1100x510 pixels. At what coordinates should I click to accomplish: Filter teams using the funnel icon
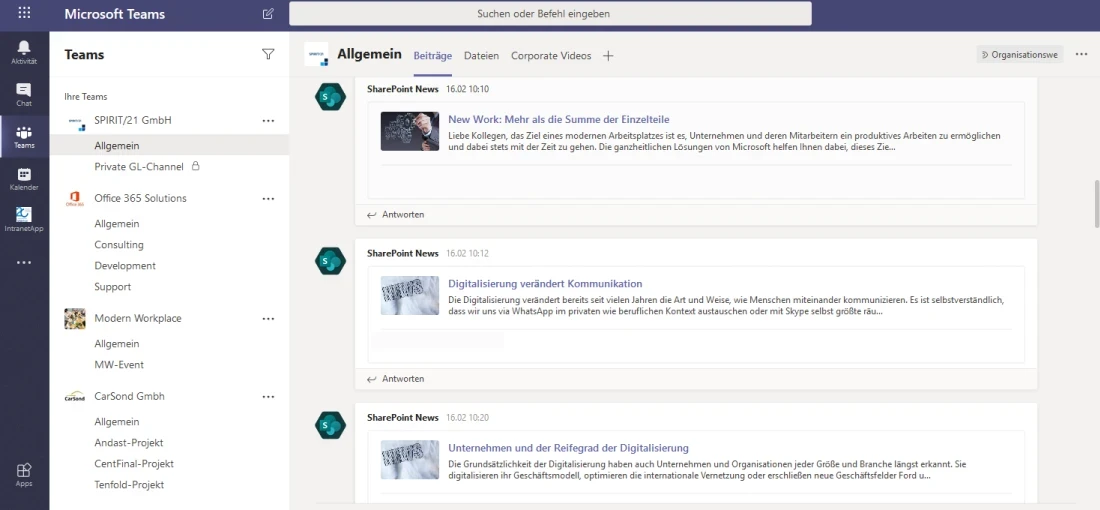(268, 55)
